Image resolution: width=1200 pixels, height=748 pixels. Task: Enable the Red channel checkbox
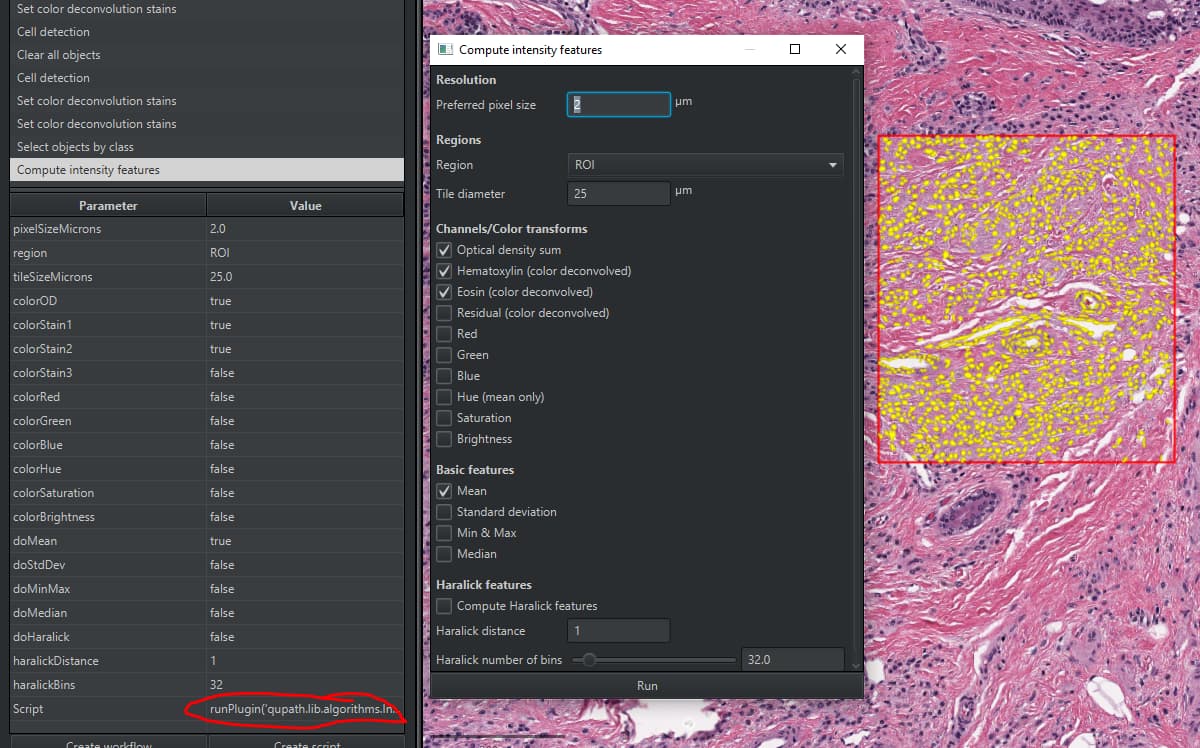point(444,334)
